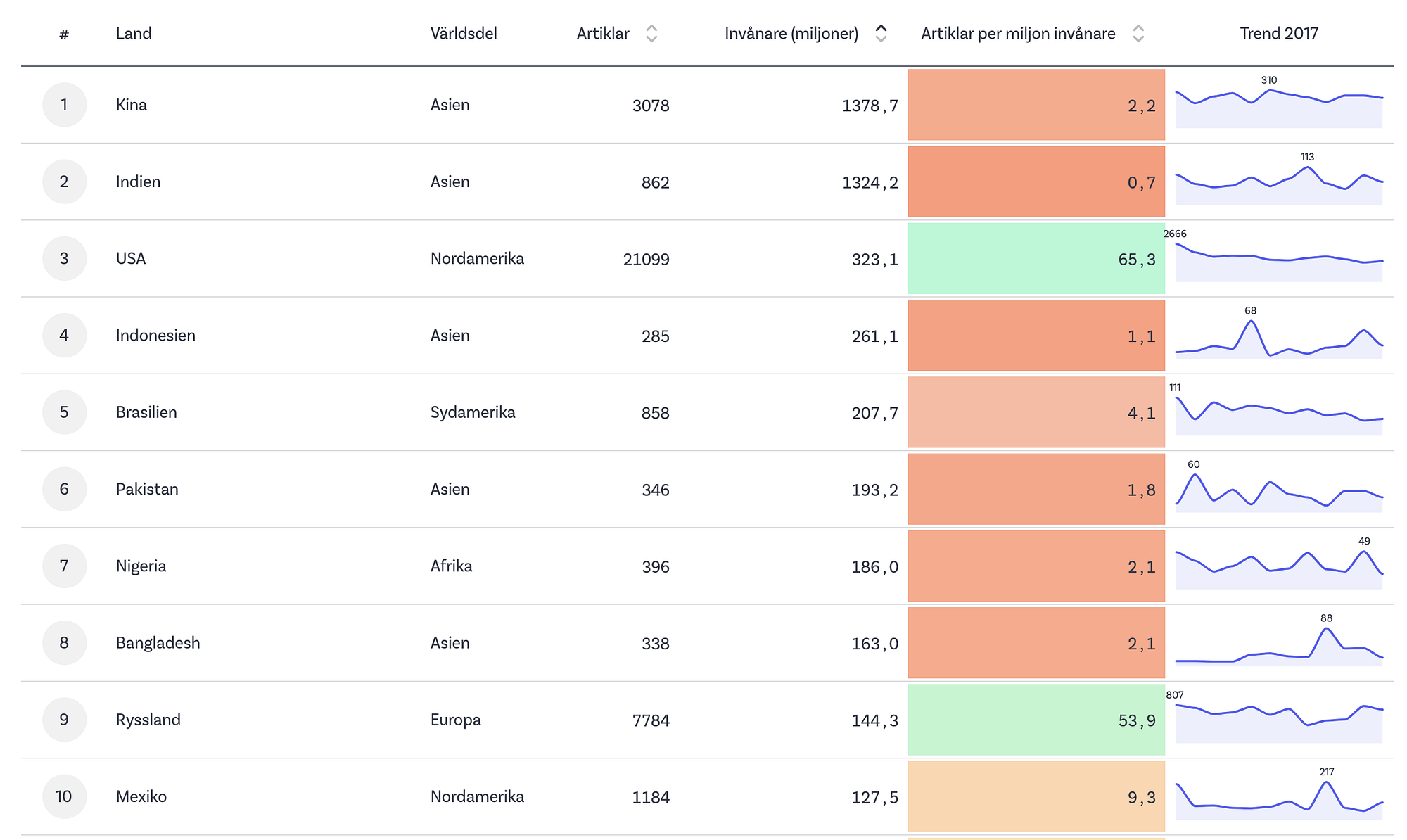Viewport: 1407px width, 840px height.
Task: Click the Land column header
Action: click(134, 33)
